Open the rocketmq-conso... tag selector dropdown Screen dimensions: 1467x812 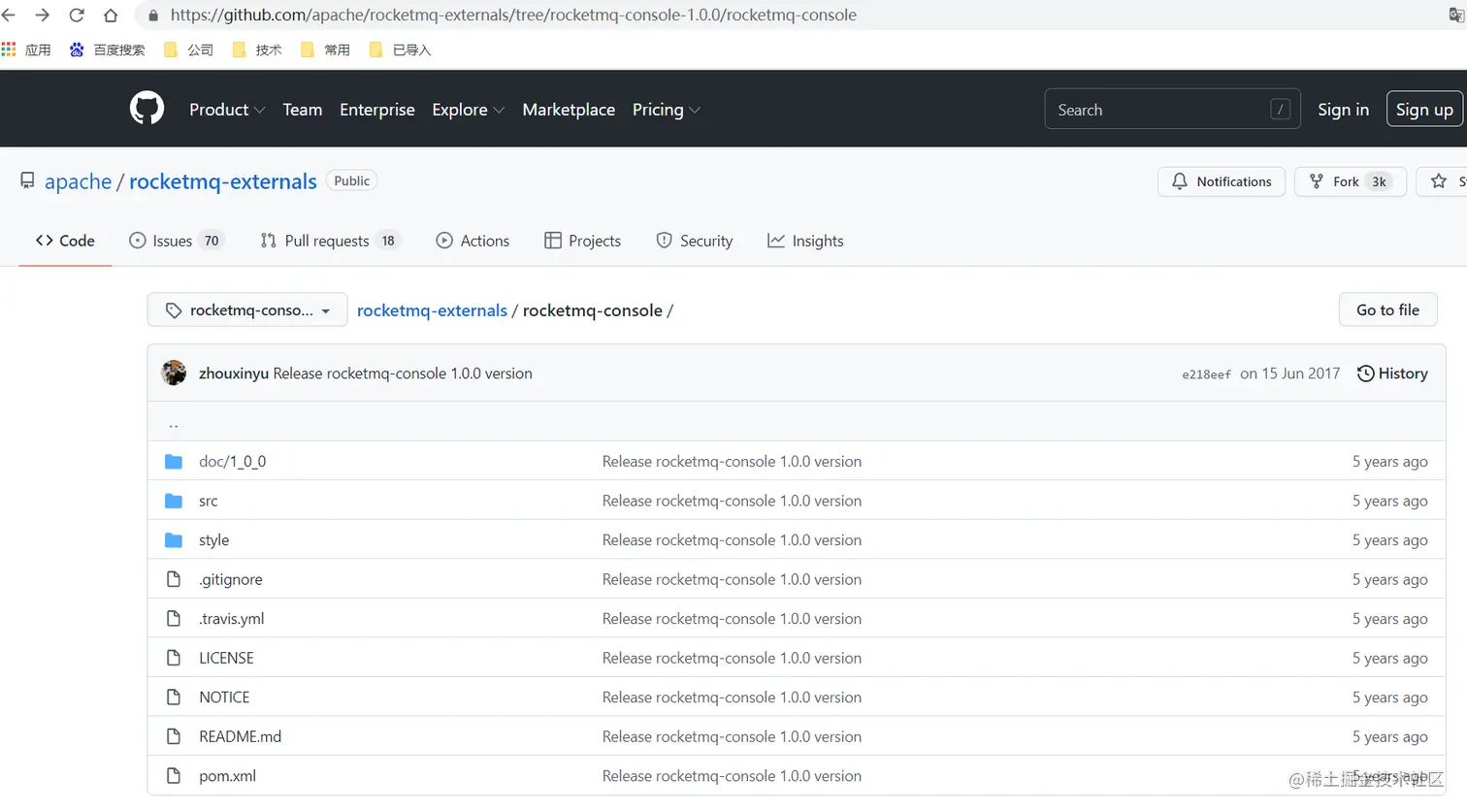247,310
